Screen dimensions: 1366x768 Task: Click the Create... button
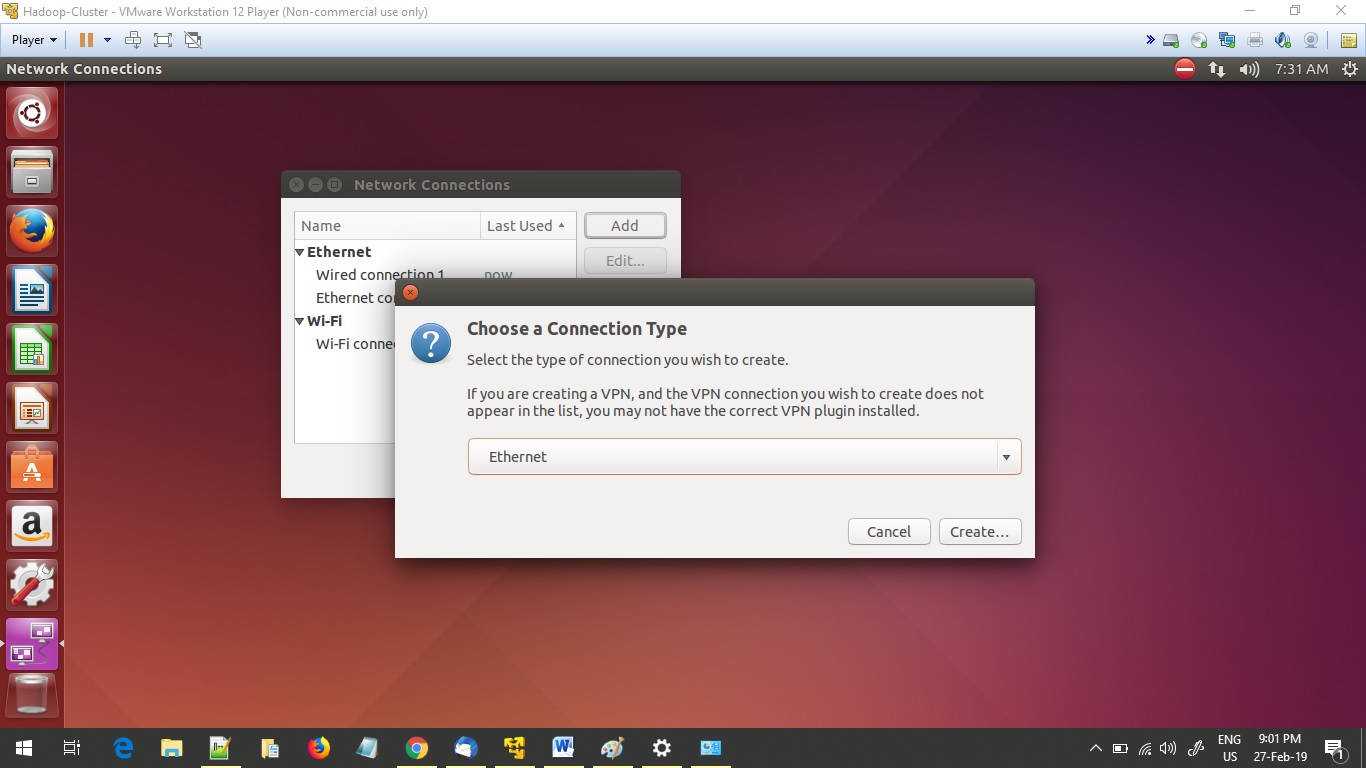[980, 532]
